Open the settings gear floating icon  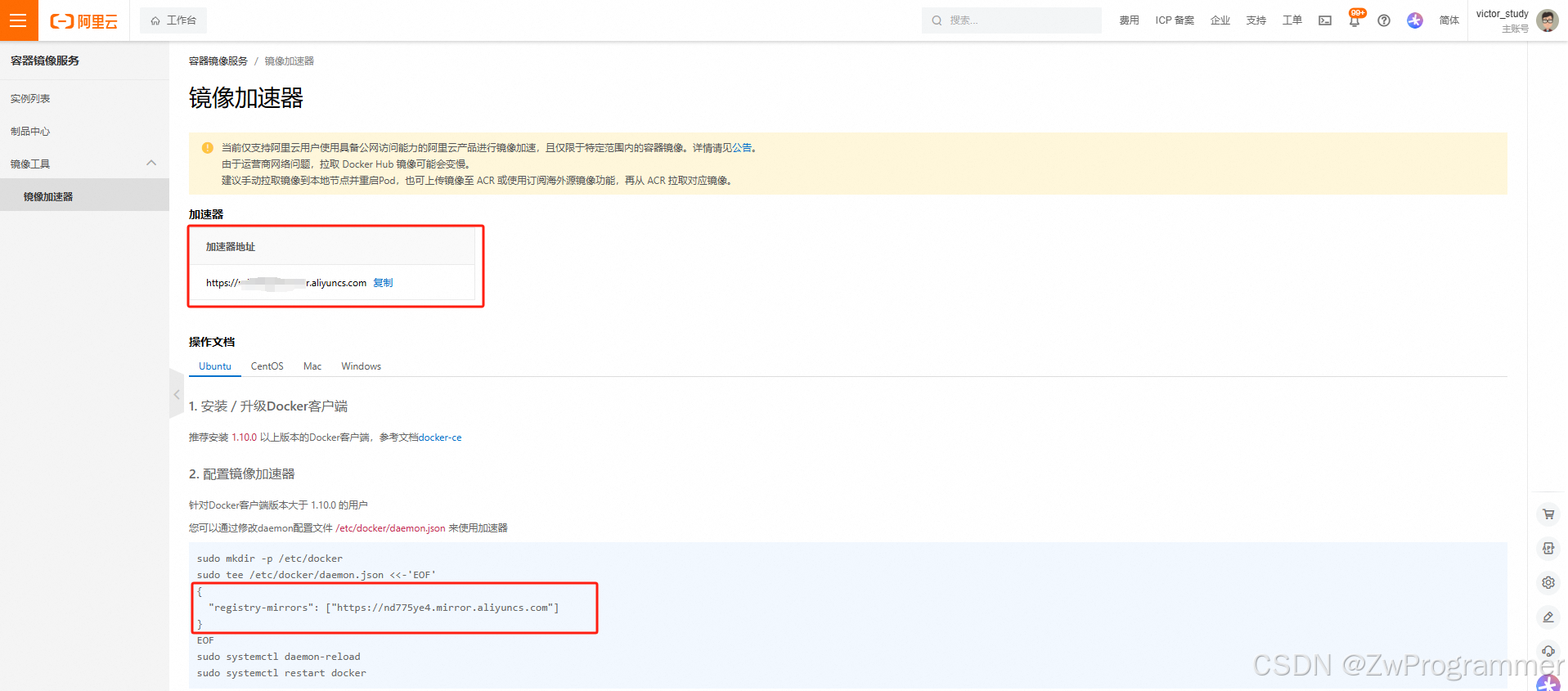(1548, 583)
